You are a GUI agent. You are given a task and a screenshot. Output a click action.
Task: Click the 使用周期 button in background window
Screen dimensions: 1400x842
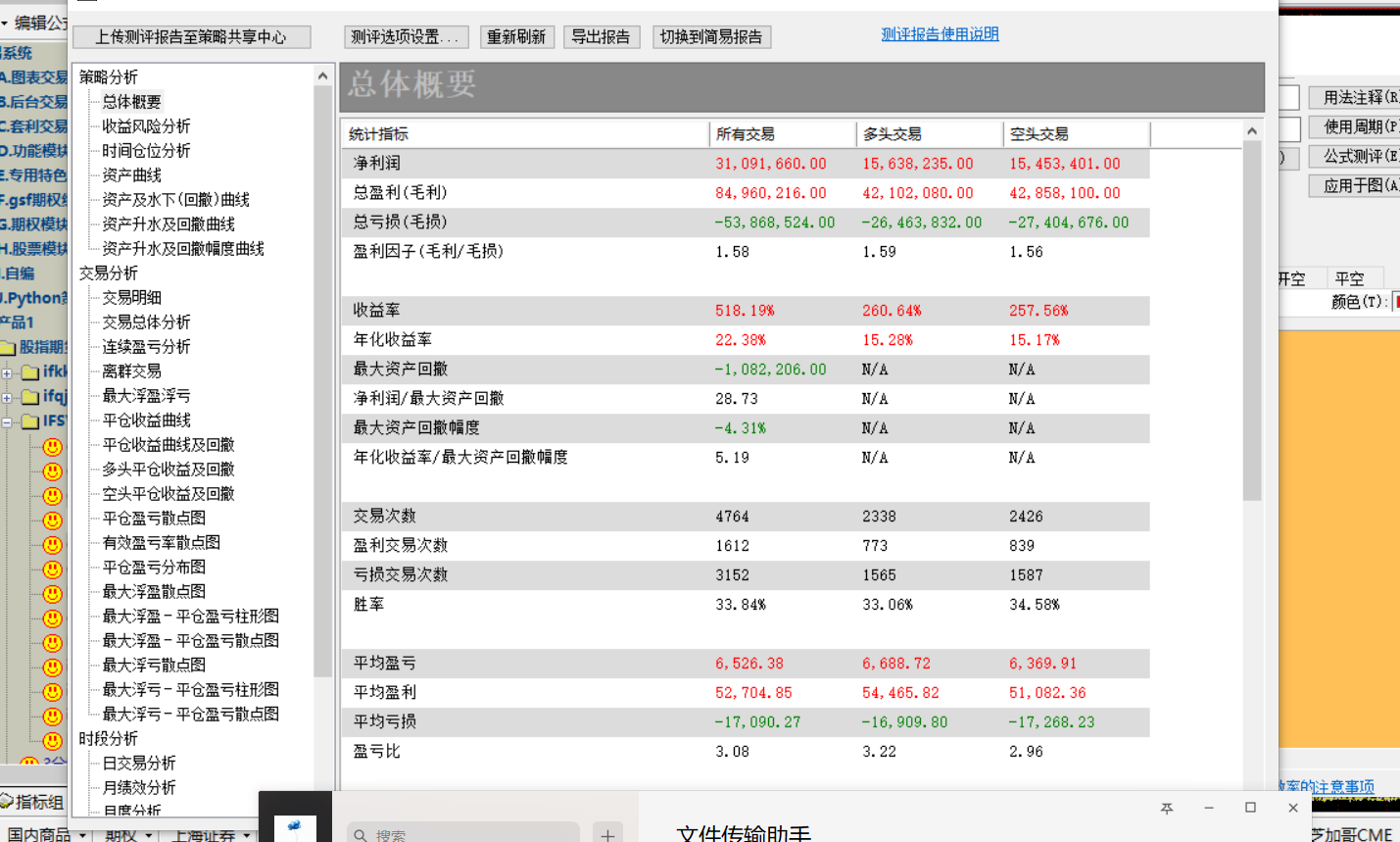1356,126
